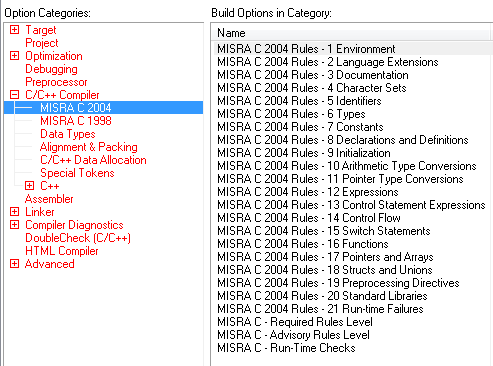Select the MISRA C 1998 category
This screenshot has height=366, width=493.
click(76, 121)
